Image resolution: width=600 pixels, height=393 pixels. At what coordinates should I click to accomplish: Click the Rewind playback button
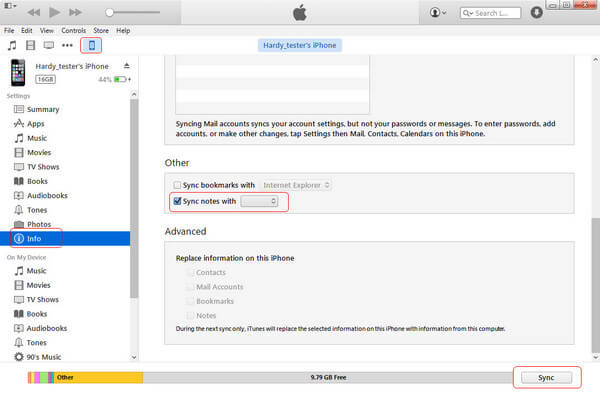[x=34, y=13]
